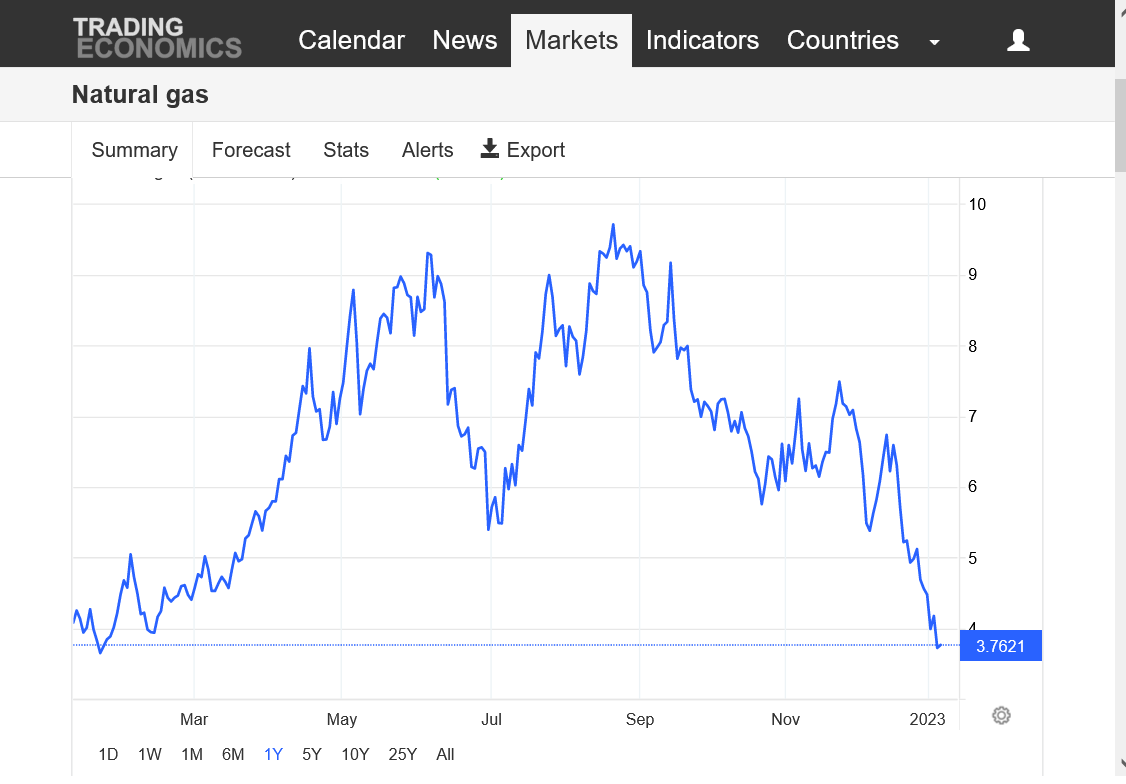Set chart range to 6M

(x=233, y=755)
